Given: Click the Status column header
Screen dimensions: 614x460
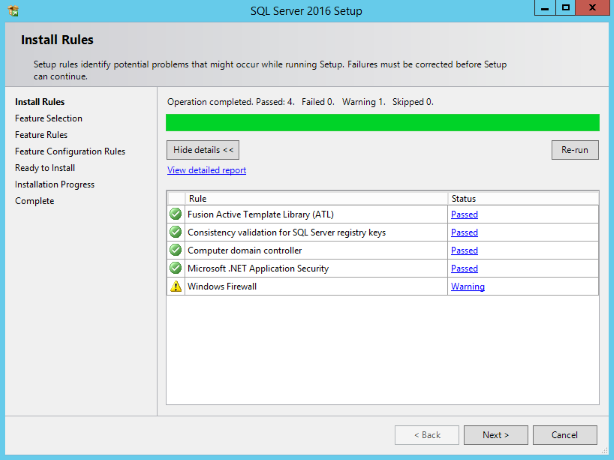Looking at the screenshot, I should [x=523, y=198].
